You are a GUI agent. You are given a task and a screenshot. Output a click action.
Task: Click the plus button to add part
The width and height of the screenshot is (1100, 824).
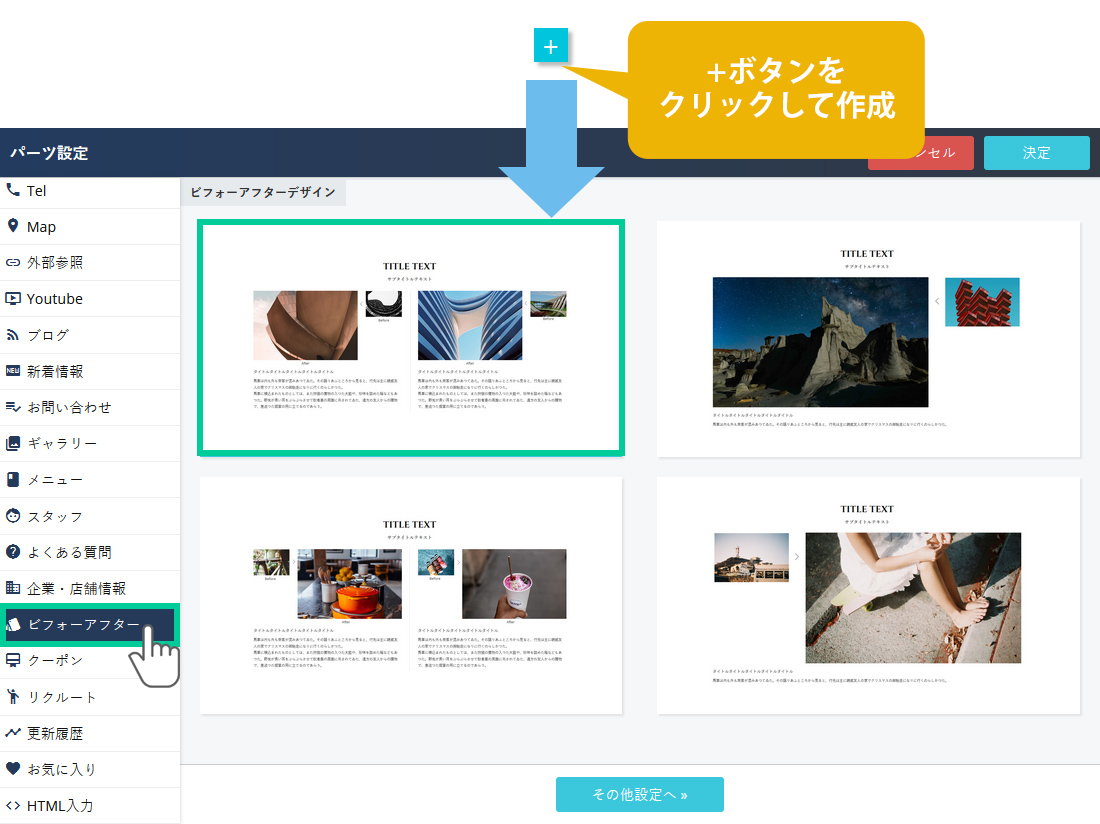[x=551, y=46]
